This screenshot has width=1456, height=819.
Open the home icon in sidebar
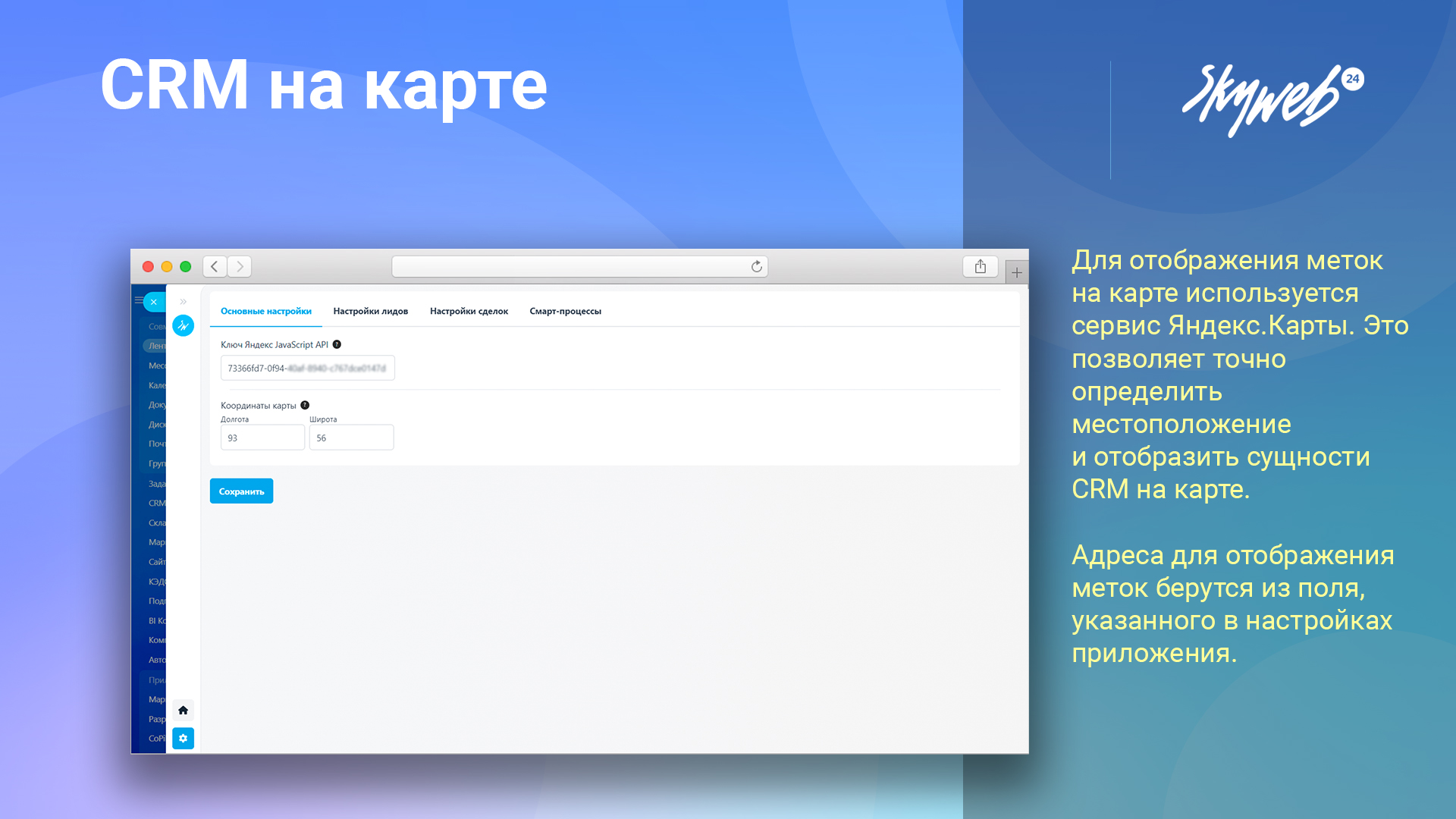[x=183, y=711]
